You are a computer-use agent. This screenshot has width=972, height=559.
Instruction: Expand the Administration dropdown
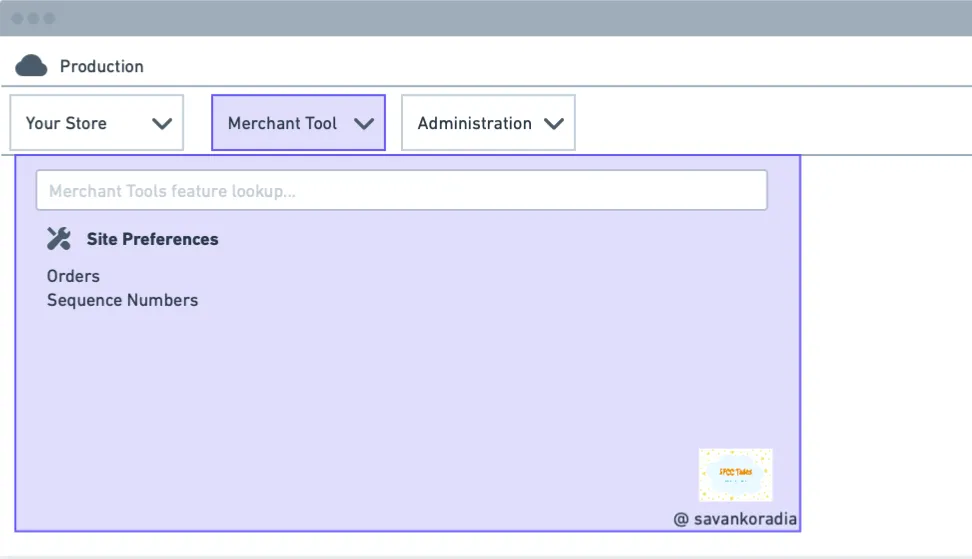pyautogui.click(x=488, y=123)
